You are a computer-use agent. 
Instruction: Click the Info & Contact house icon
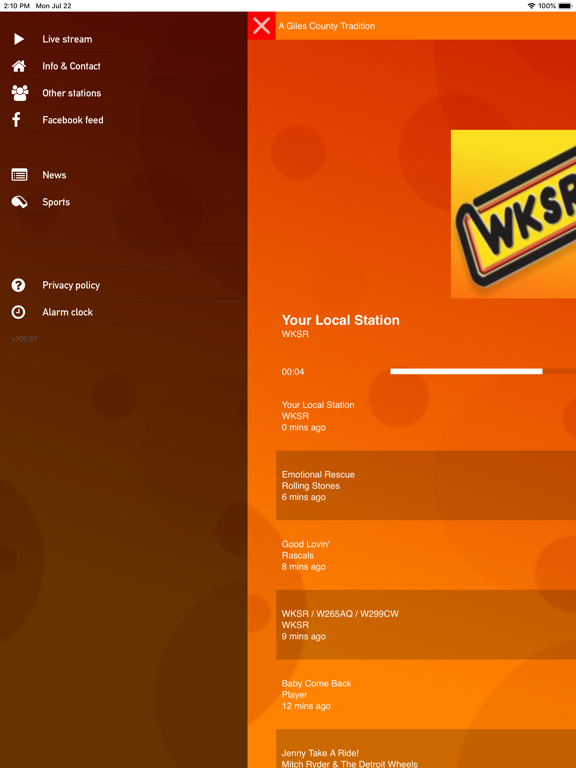coord(19,66)
